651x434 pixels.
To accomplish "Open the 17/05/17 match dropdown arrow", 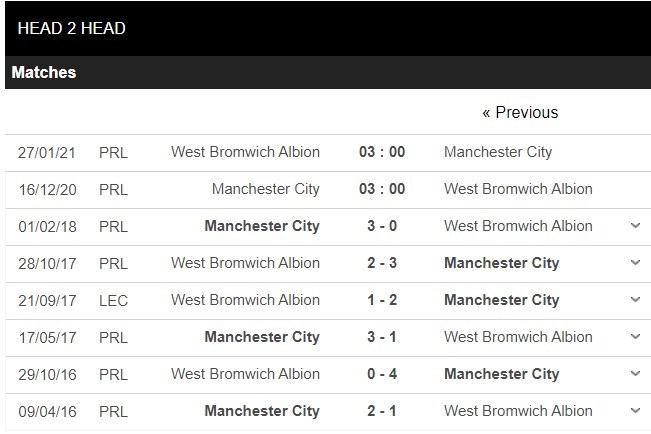I will 635,337.
